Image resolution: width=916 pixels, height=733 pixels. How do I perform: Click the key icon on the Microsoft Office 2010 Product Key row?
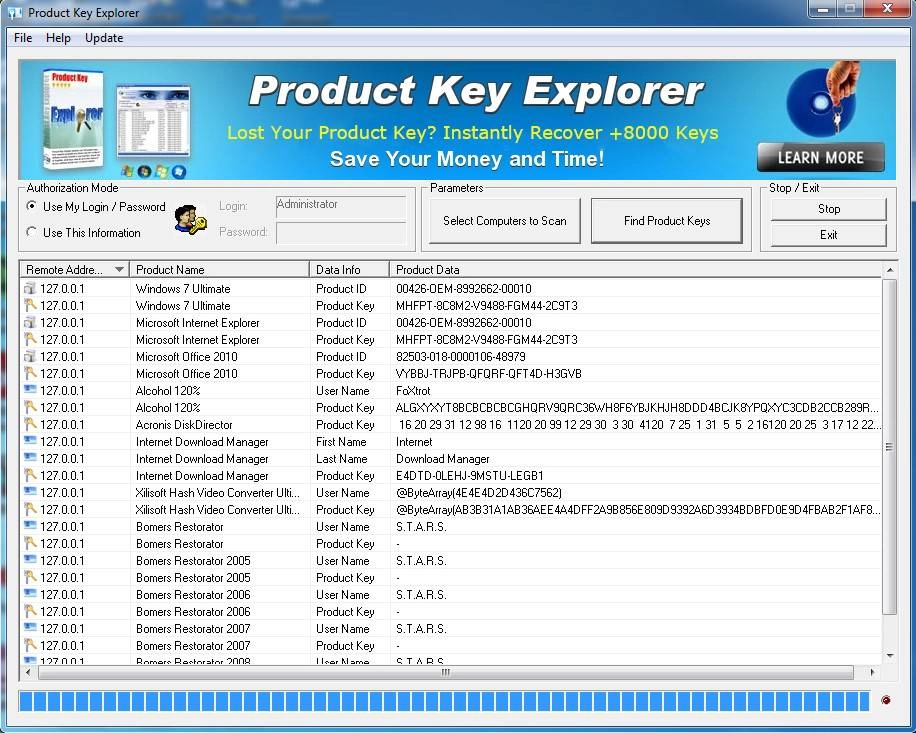[x=30, y=373]
